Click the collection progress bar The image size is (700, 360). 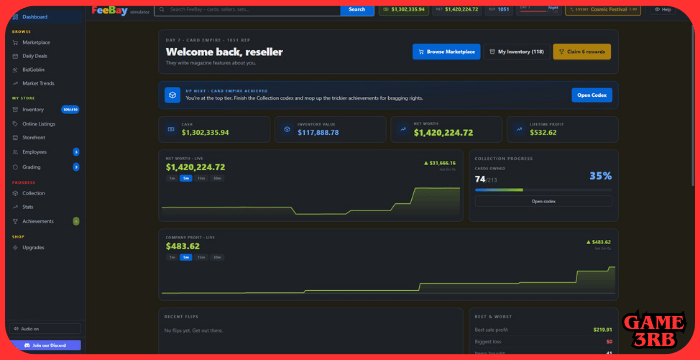543,190
